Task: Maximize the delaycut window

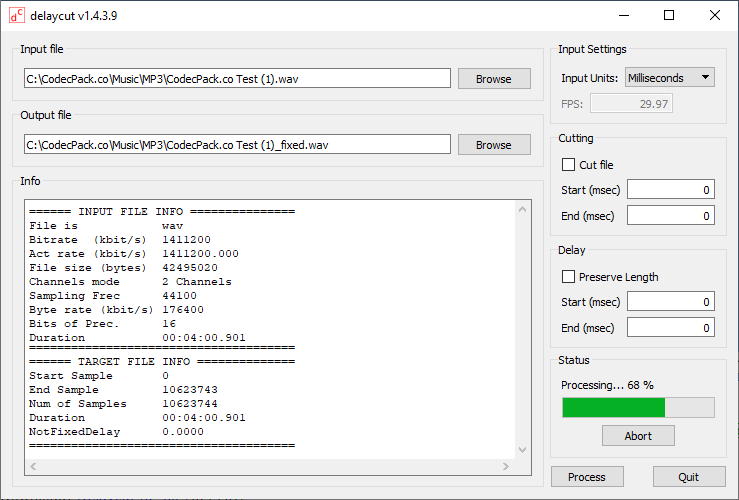Action: coord(669,16)
